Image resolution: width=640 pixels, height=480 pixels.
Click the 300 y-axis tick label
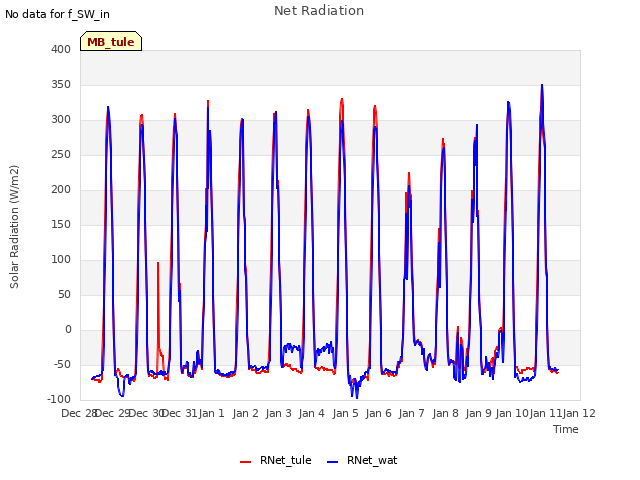pos(61,120)
